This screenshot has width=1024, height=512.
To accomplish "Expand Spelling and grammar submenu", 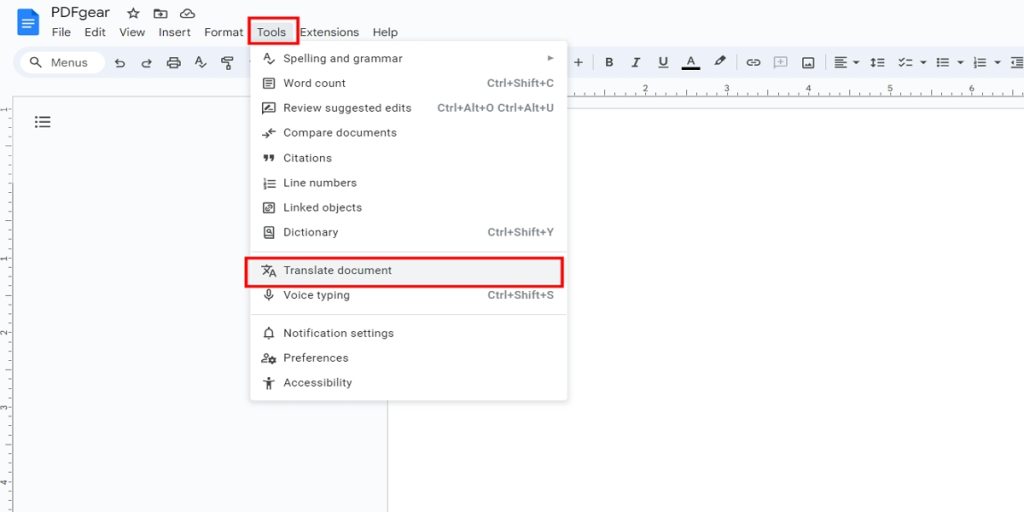I will [x=409, y=58].
